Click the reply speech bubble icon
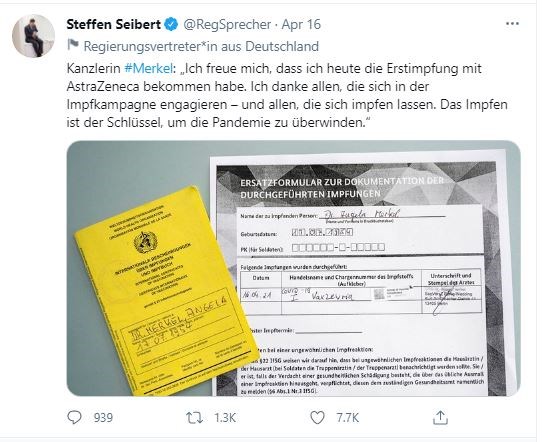This screenshot has width=555, height=442. point(74,417)
